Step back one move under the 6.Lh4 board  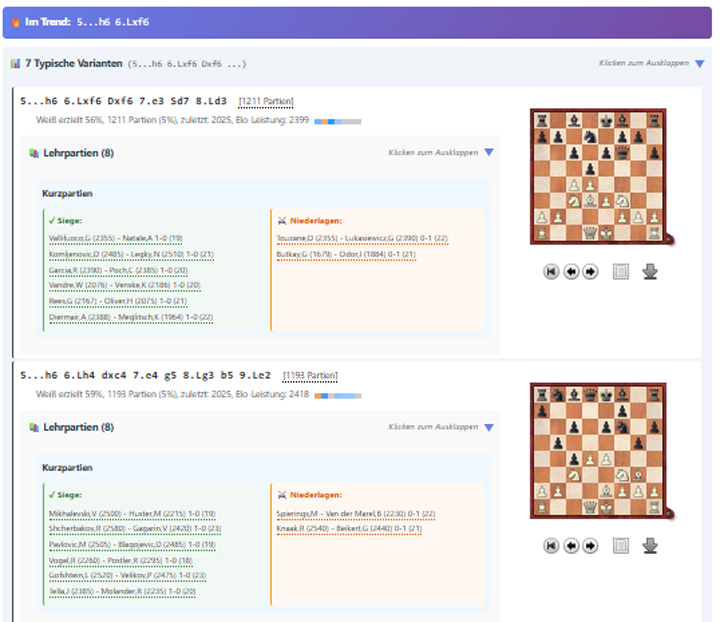572,545
